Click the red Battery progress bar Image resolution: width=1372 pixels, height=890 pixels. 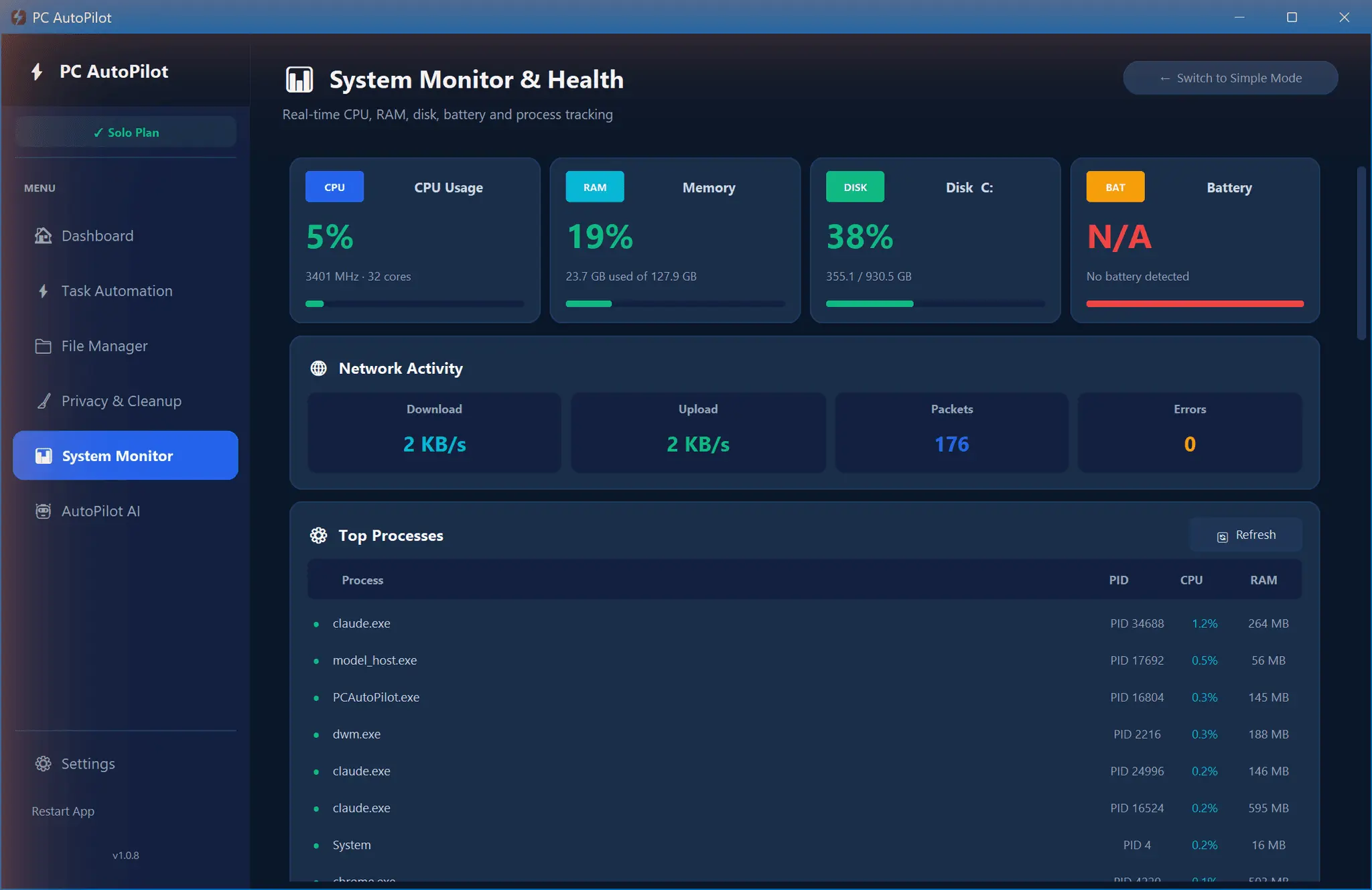[x=1195, y=304]
